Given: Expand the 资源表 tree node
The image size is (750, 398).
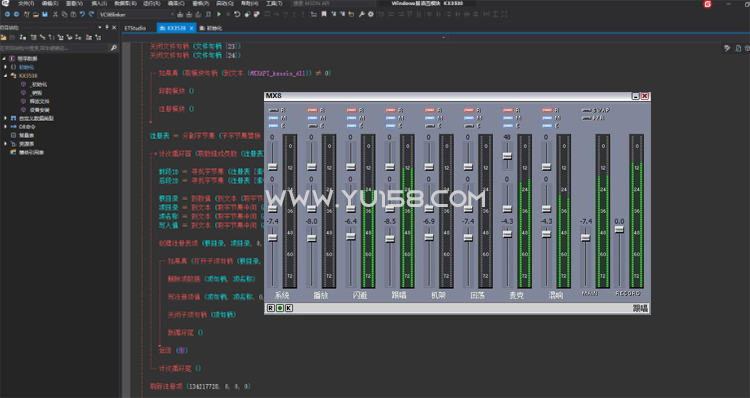Looking at the screenshot, I should tap(5, 144).
